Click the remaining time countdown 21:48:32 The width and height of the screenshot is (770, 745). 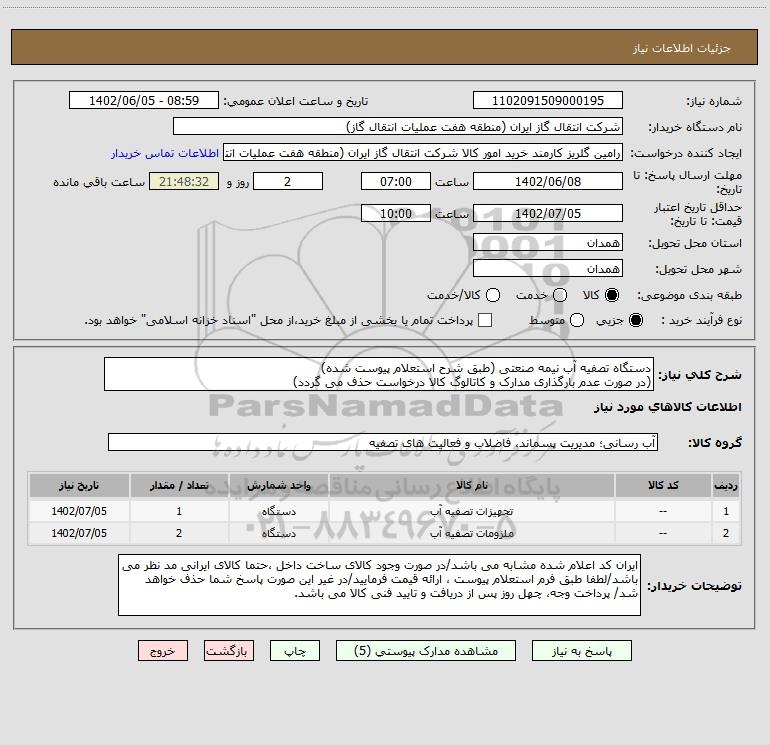[184, 181]
